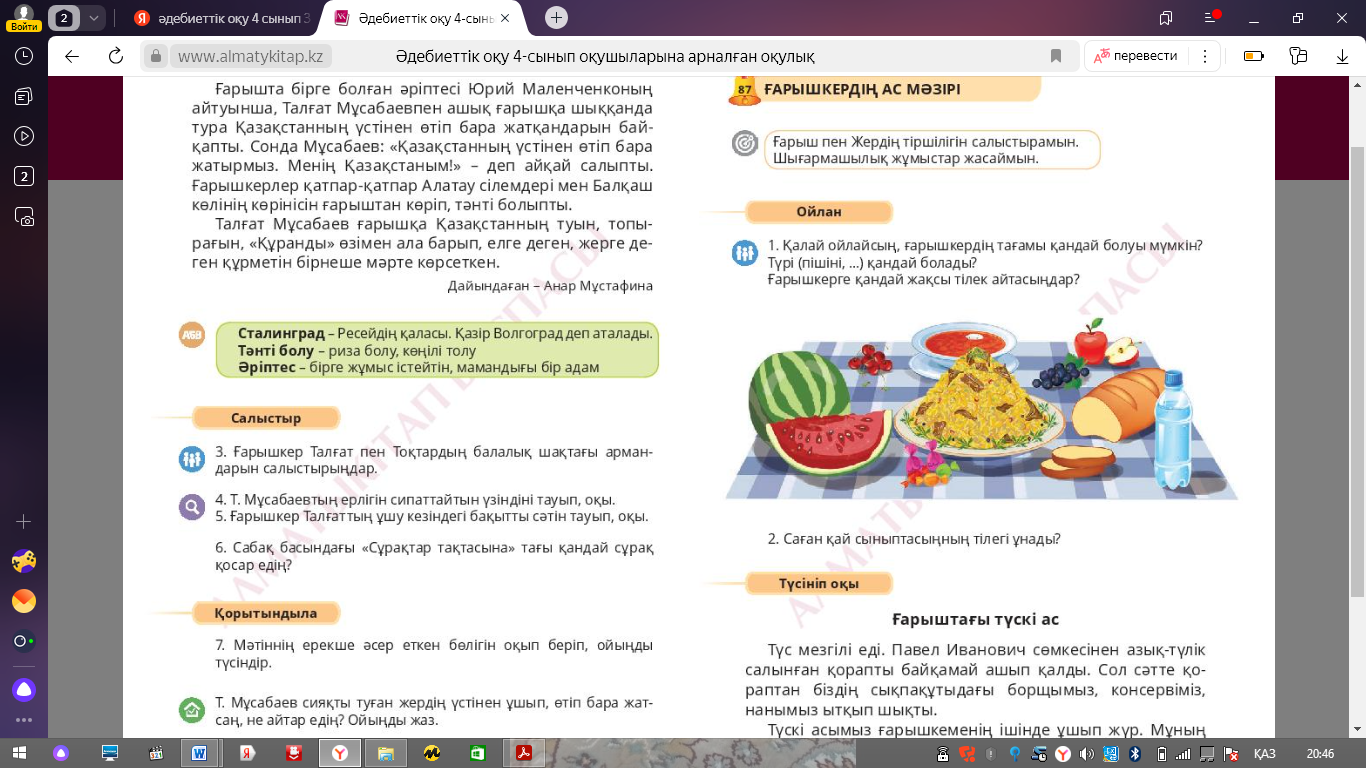Open the orange mail app in sidebar
The height and width of the screenshot is (768, 1366).
(24, 601)
